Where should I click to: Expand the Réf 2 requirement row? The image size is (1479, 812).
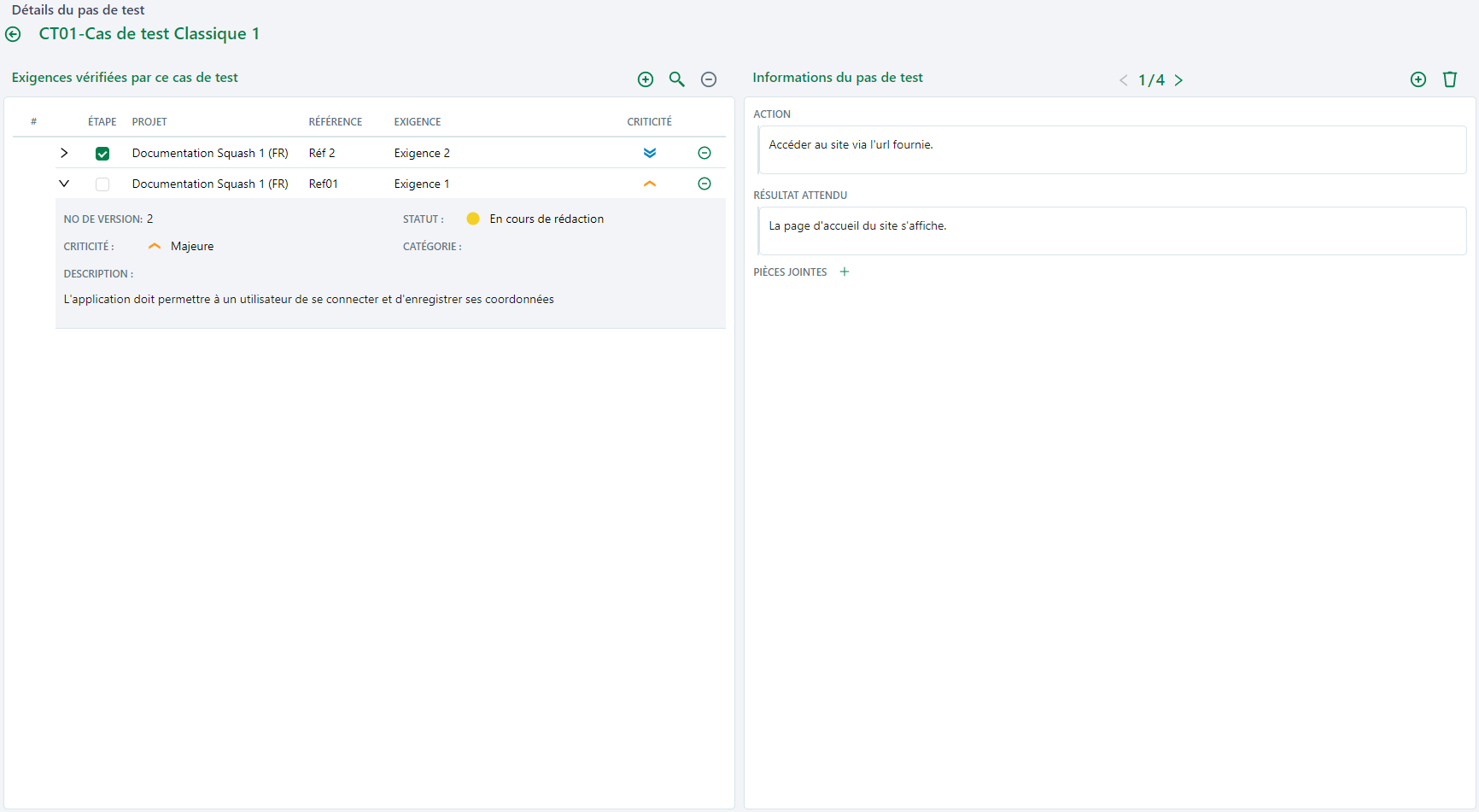pos(64,153)
